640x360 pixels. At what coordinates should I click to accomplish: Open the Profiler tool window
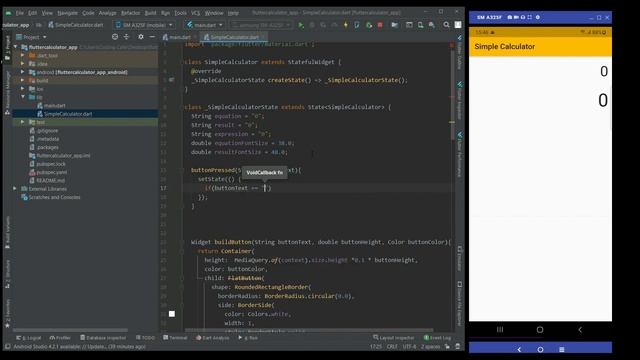(60, 338)
